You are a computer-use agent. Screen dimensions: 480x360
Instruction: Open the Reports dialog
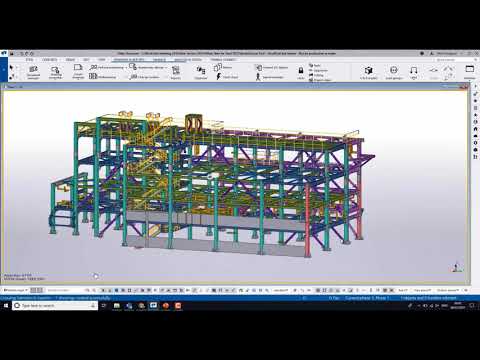(176, 72)
